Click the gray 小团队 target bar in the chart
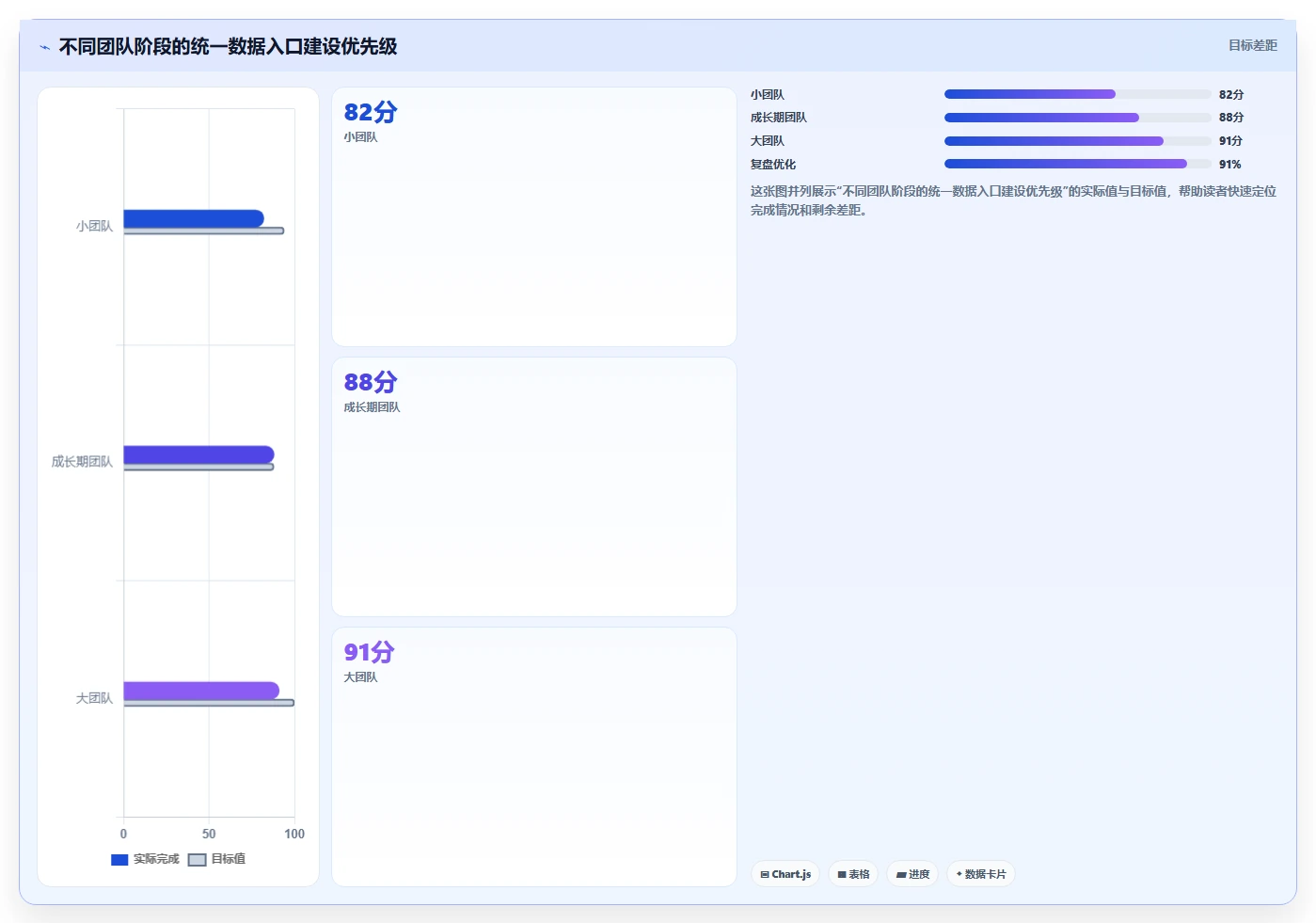The image size is (1316, 923). point(204,231)
